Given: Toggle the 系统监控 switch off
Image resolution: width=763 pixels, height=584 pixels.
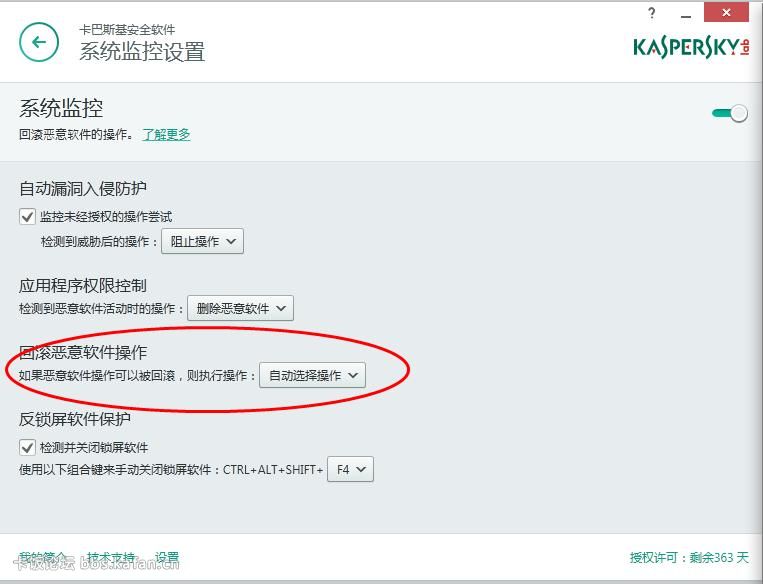Looking at the screenshot, I should point(729,113).
